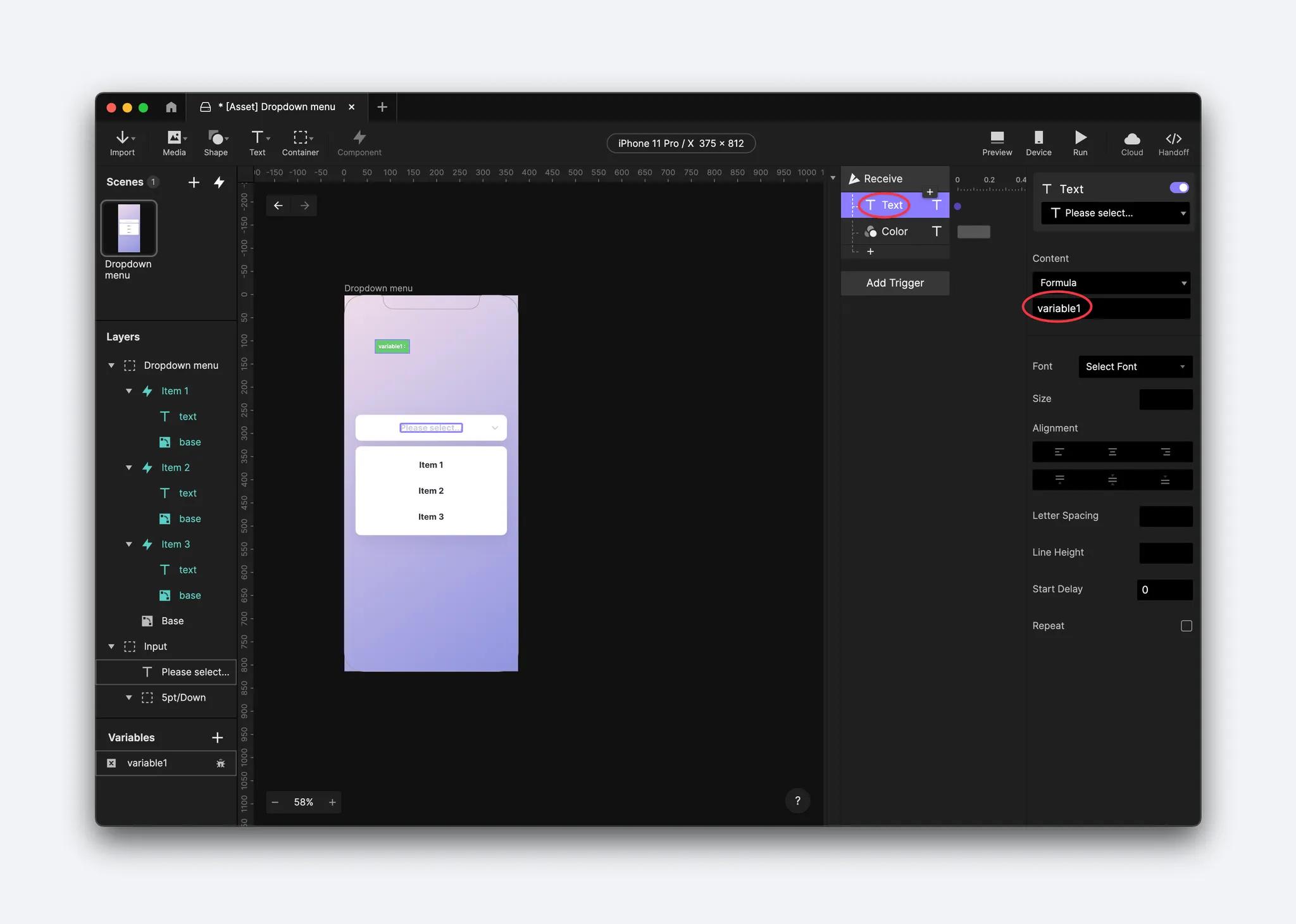Select the Color response row
Image resolution: width=1296 pixels, height=924 pixels.
pyautogui.click(x=895, y=232)
